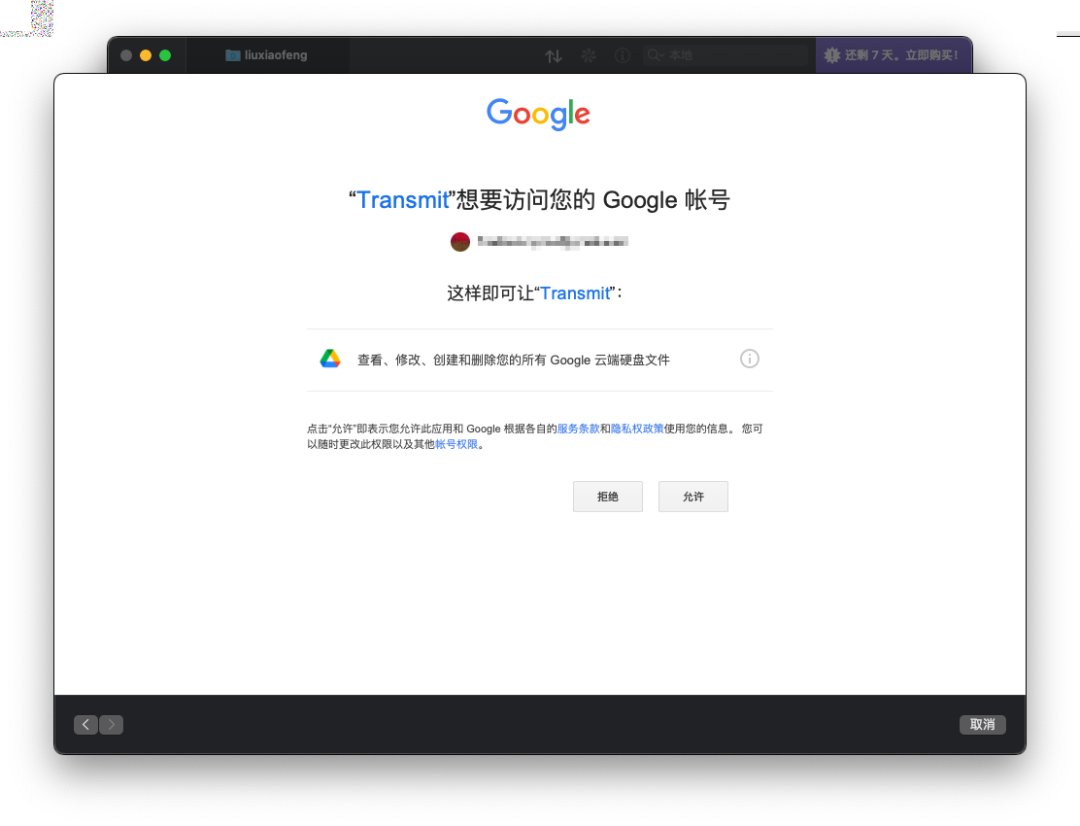Open info icon for Google Drive permission
1080x826 pixels.
(749, 359)
